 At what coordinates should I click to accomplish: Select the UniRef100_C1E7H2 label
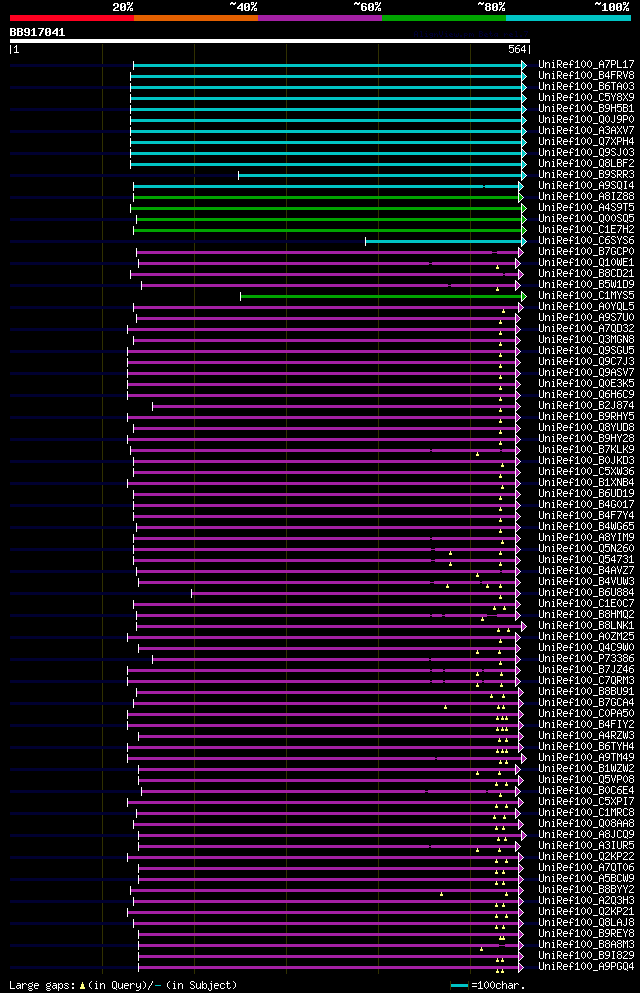(586, 229)
